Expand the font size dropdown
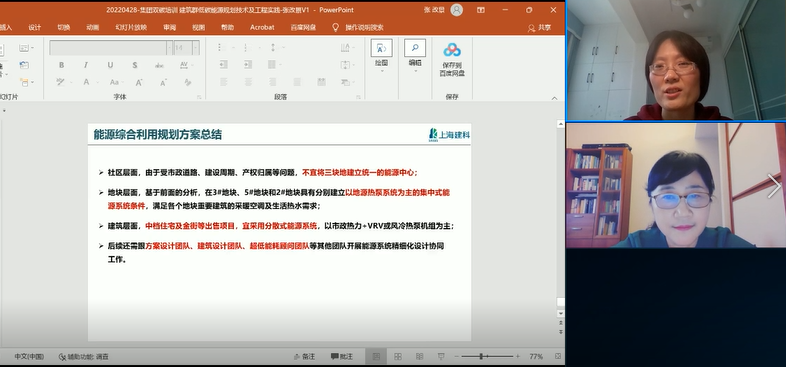786x367 pixels. (195, 48)
